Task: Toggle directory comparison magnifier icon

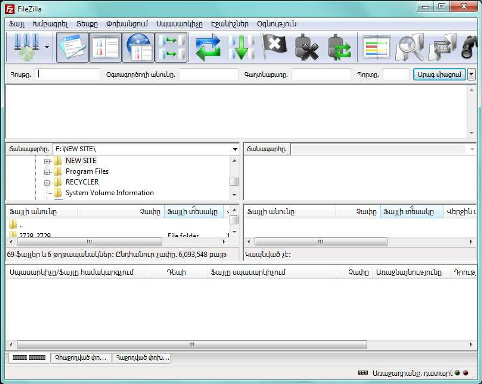Action: 409,47
